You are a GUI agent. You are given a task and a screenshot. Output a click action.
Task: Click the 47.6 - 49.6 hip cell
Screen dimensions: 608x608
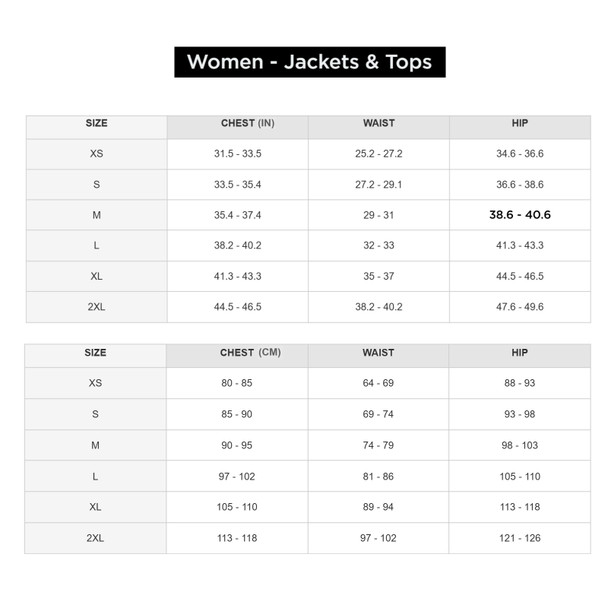point(519,307)
